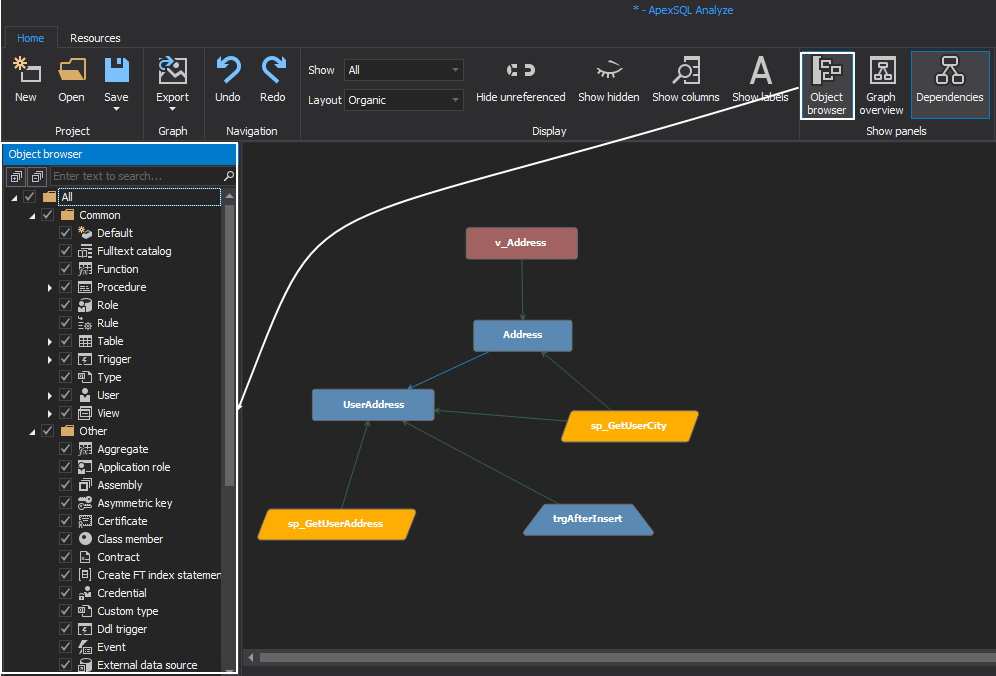
Task: Activate Show hidden objects
Action: click(608, 80)
